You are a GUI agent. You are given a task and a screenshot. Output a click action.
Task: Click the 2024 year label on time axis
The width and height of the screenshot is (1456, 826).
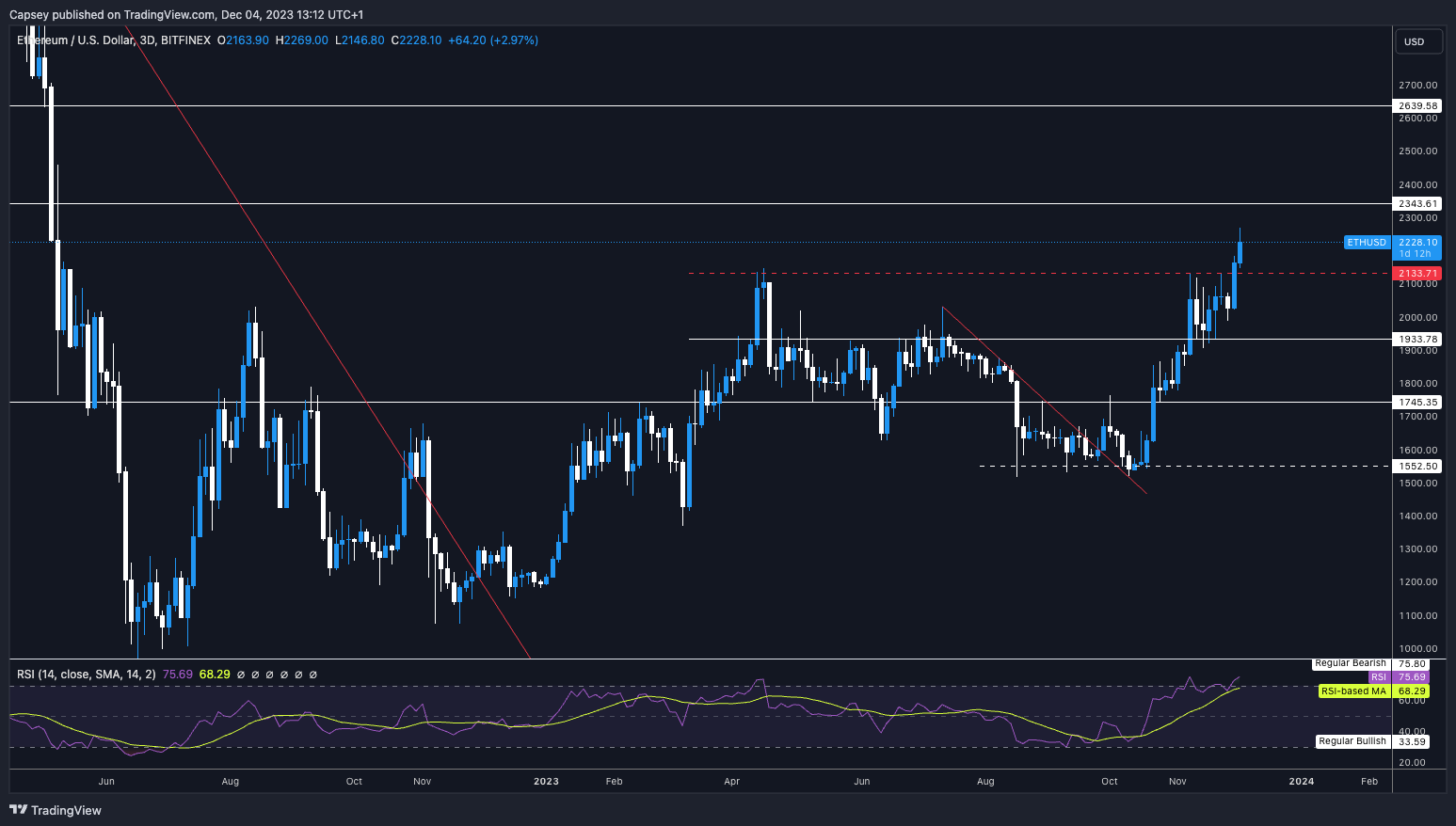(x=1302, y=781)
